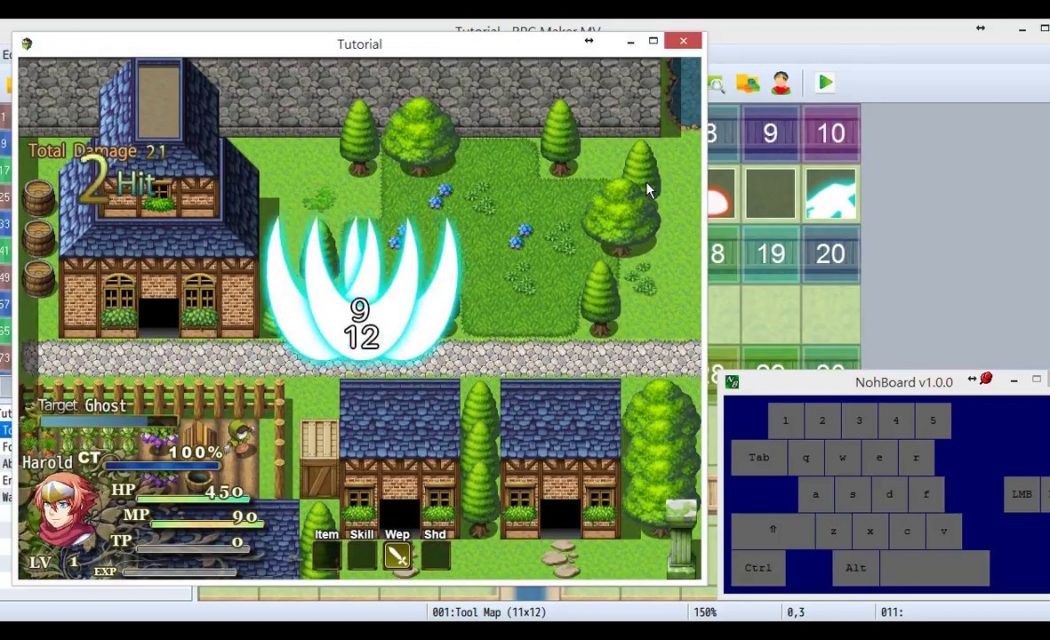Click the "Target Ghost" label in game
1050x640 pixels.
[x=82, y=405]
